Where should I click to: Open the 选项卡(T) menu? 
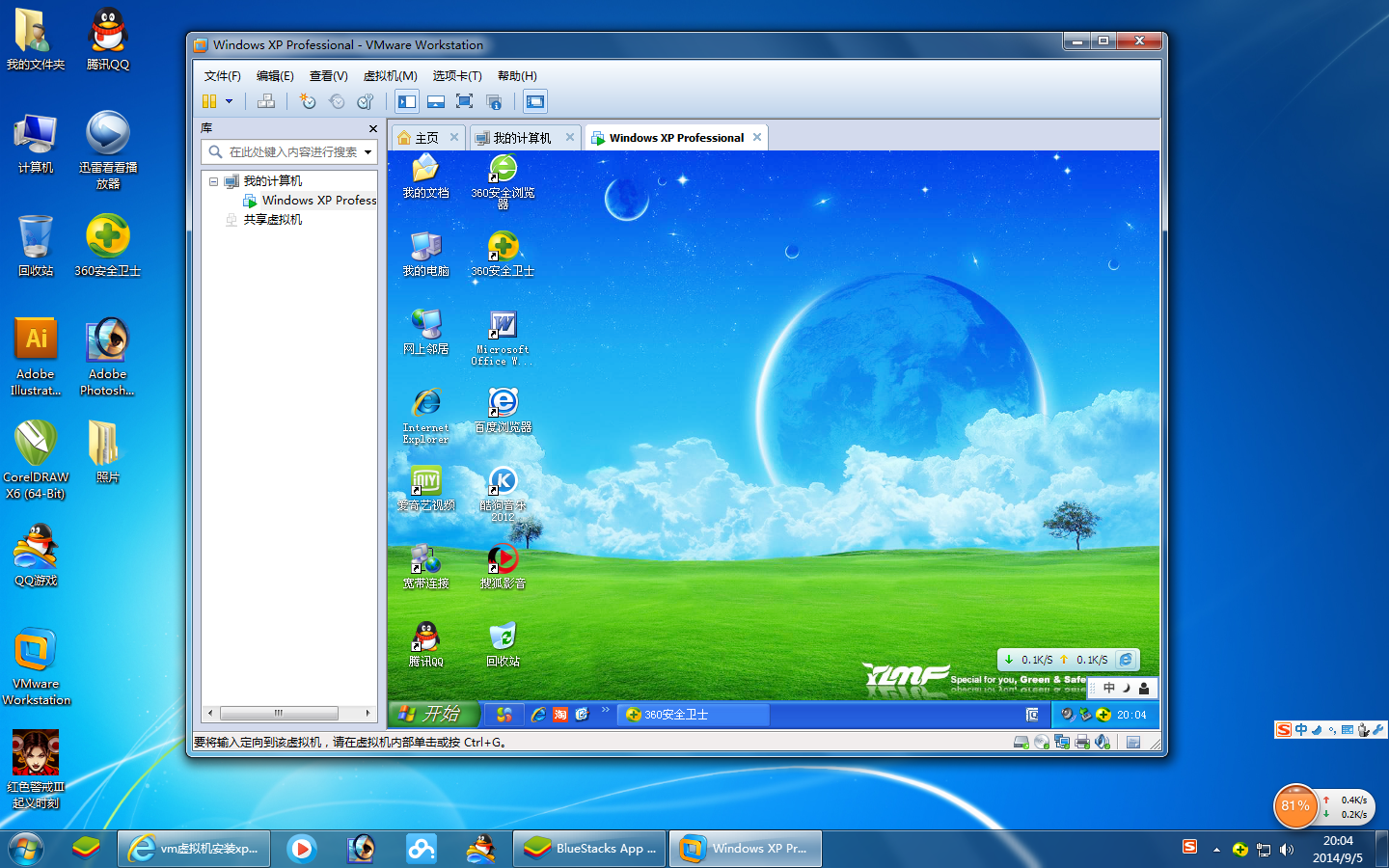(x=456, y=75)
